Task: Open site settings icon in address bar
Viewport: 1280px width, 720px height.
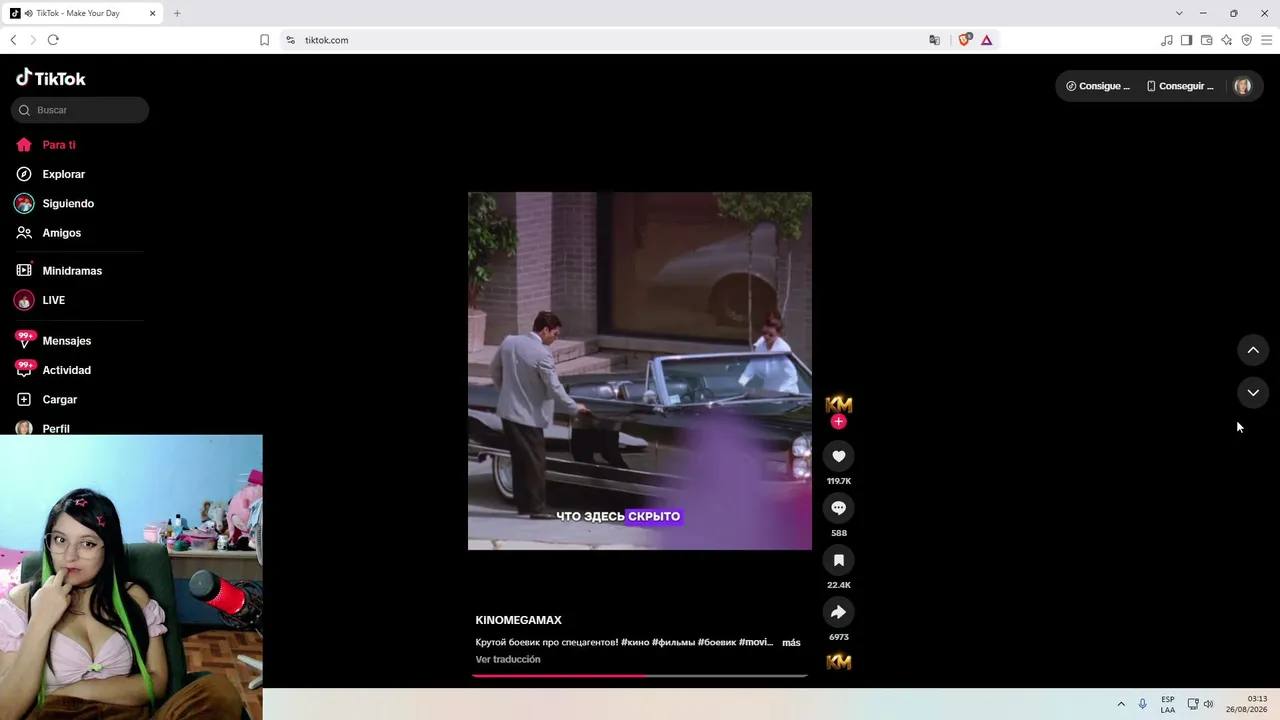Action: click(x=290, y=40)
